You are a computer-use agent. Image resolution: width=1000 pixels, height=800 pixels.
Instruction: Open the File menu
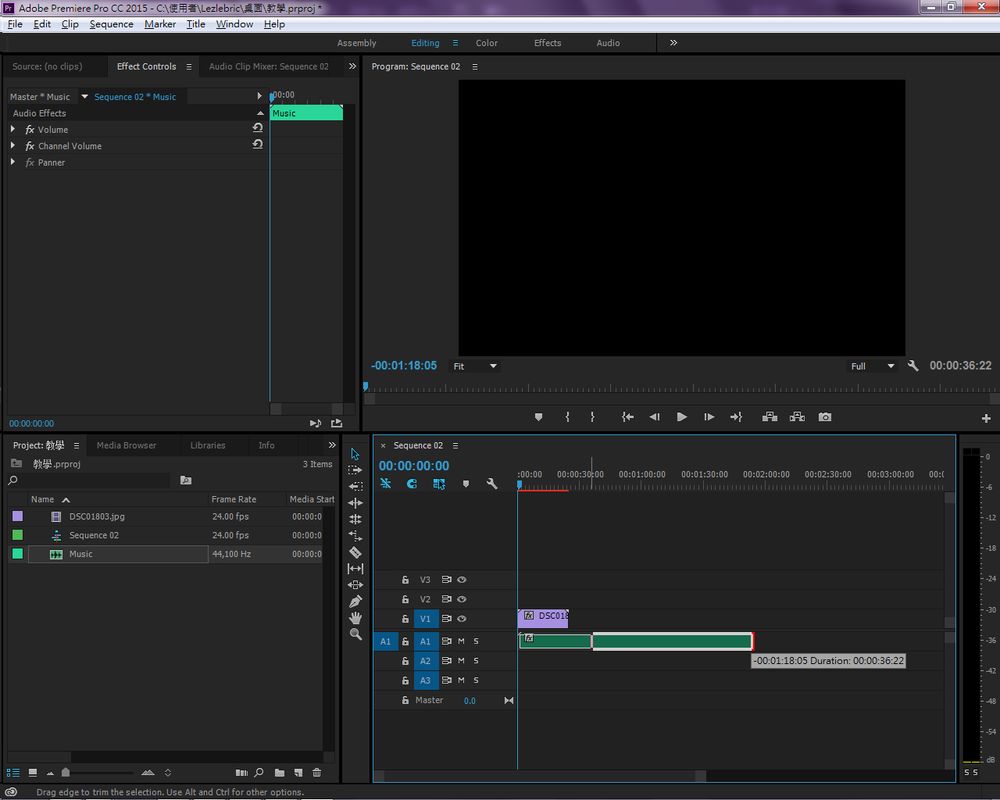click(x=15, y=24)
